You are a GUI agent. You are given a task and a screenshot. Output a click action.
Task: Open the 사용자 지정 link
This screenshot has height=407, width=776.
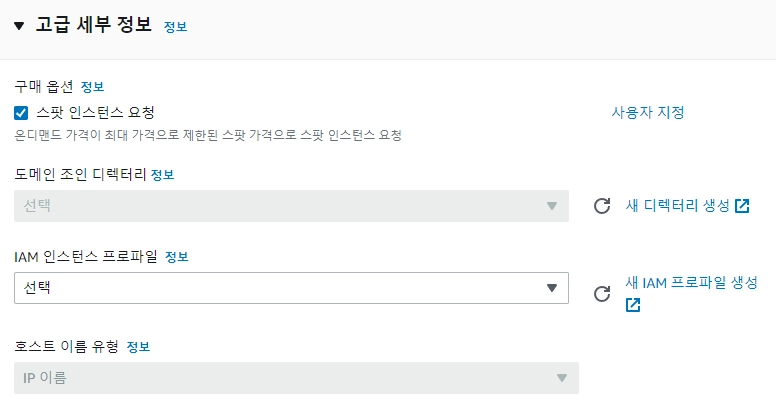(x=647, y=112)
